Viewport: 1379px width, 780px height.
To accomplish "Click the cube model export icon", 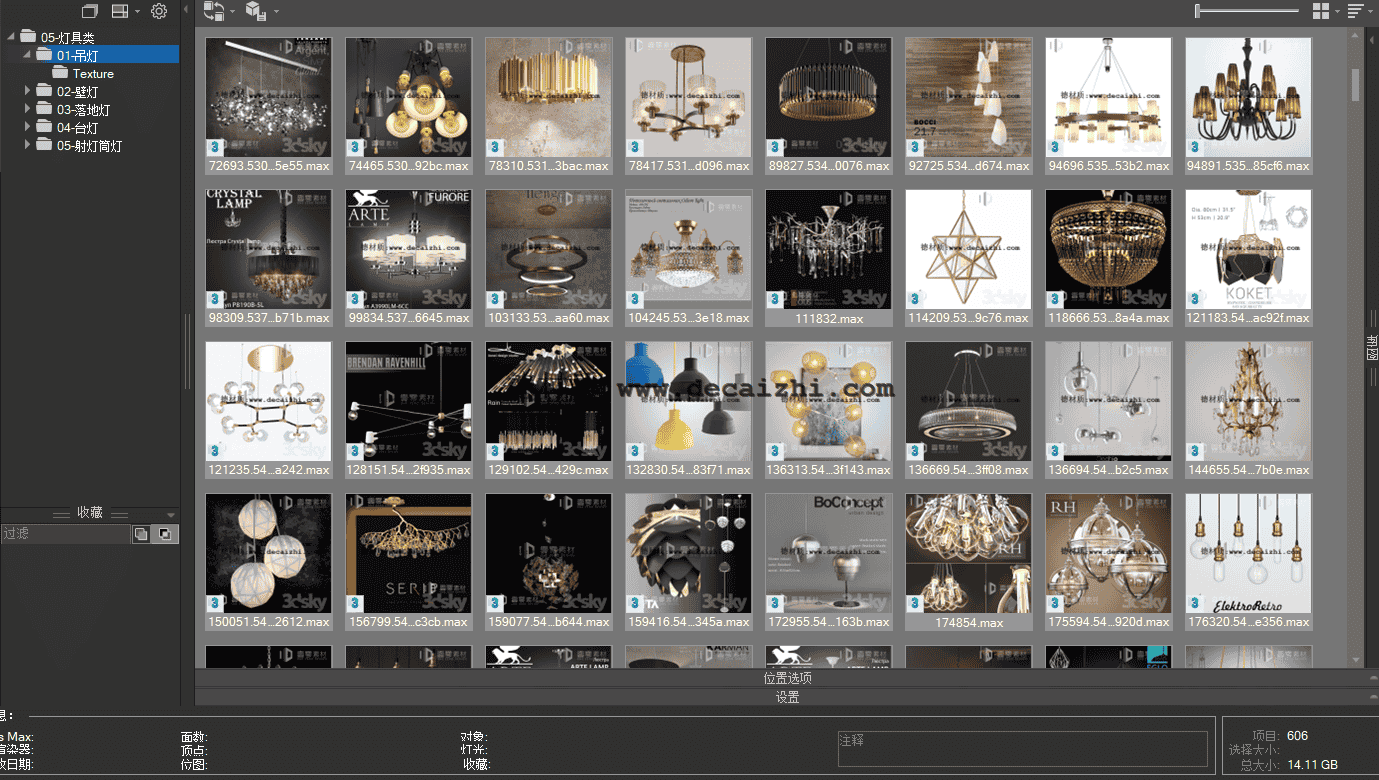I will (x=258, y=11).
